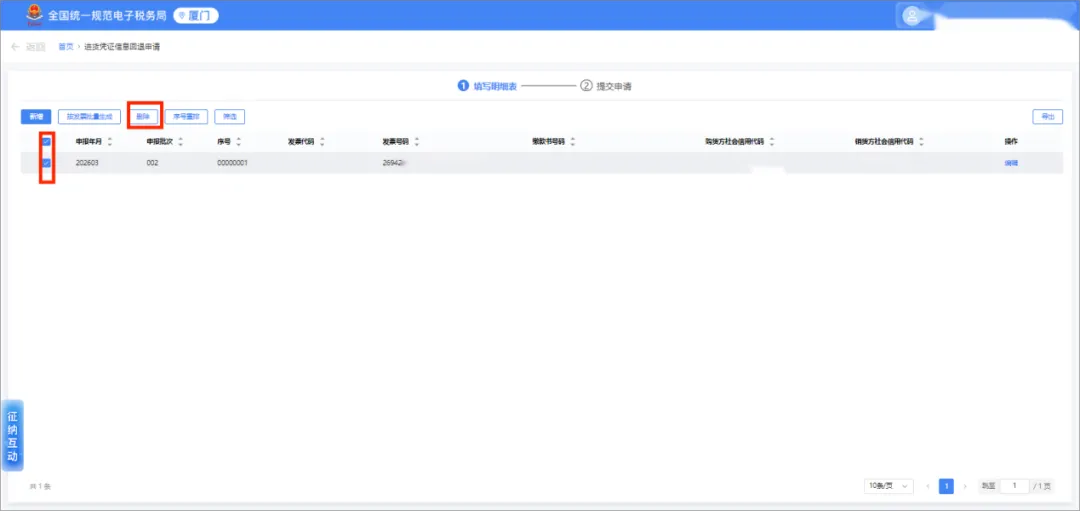Click the user avatar icon
Screen dimensions: 1080x511
click(913, 17)
